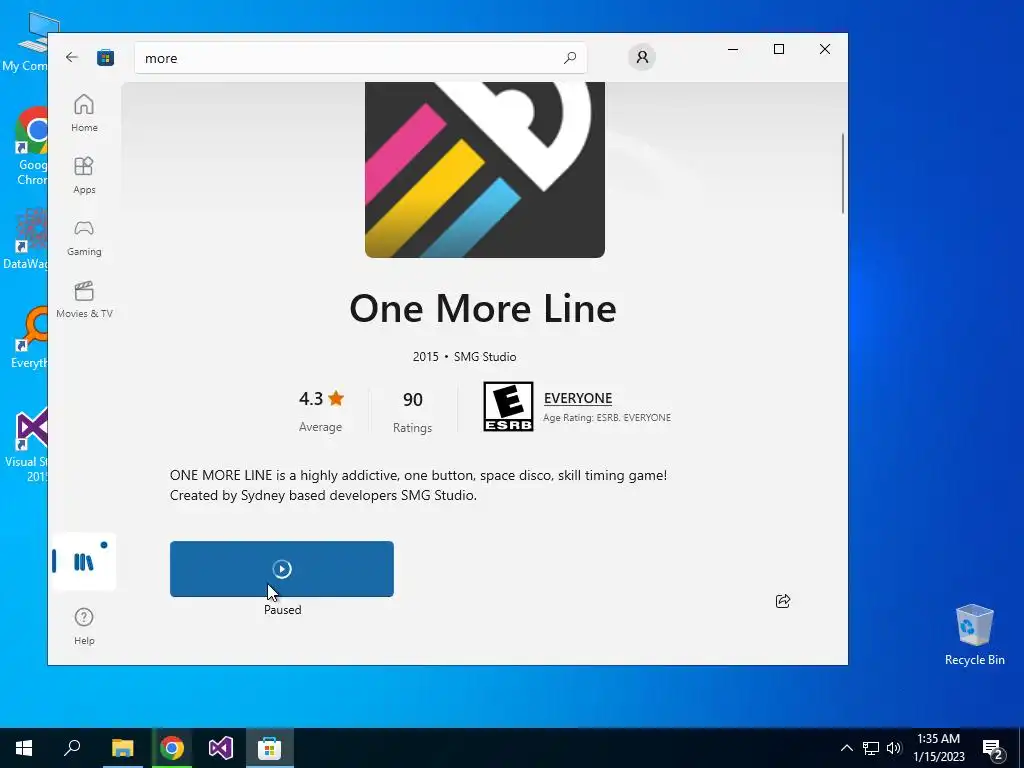Screen dimensions: 1024x768
Task: Click the ESRB rating badge
Action: [x=508, y=406]
